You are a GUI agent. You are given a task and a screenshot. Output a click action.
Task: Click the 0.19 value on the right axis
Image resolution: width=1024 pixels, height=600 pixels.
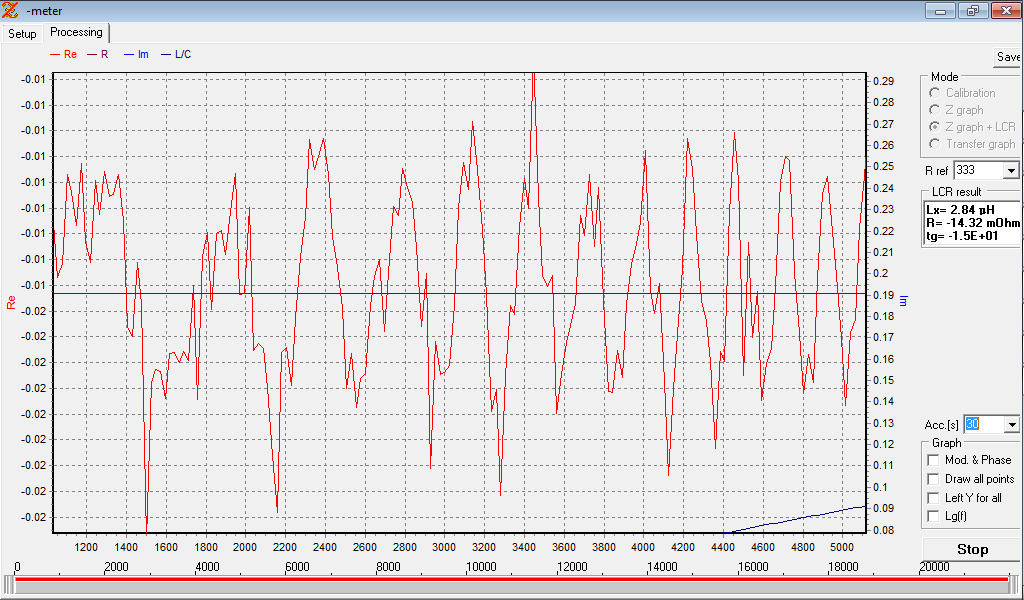coord(883,294)
